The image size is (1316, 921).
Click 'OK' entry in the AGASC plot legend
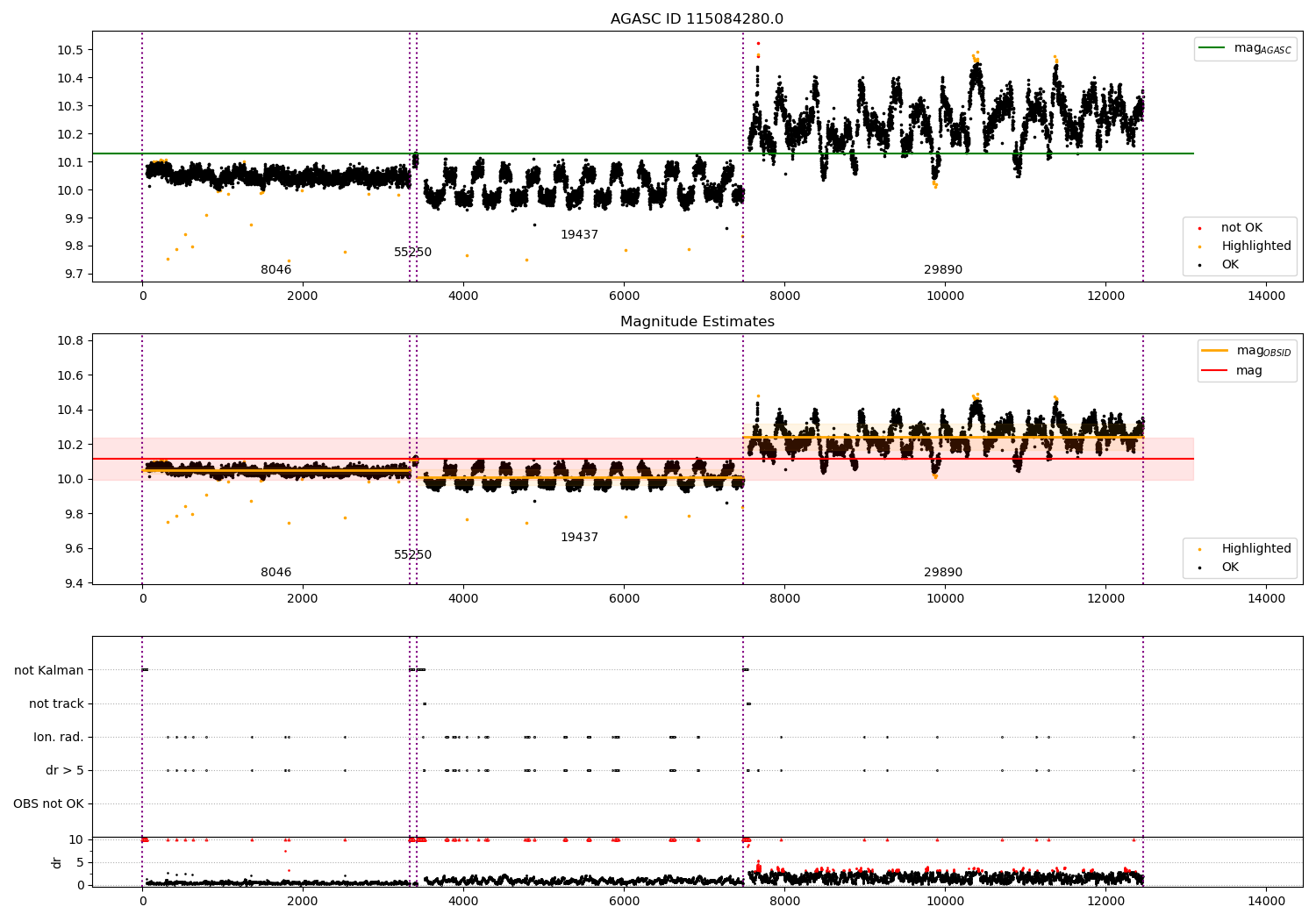pos(1230,265)
